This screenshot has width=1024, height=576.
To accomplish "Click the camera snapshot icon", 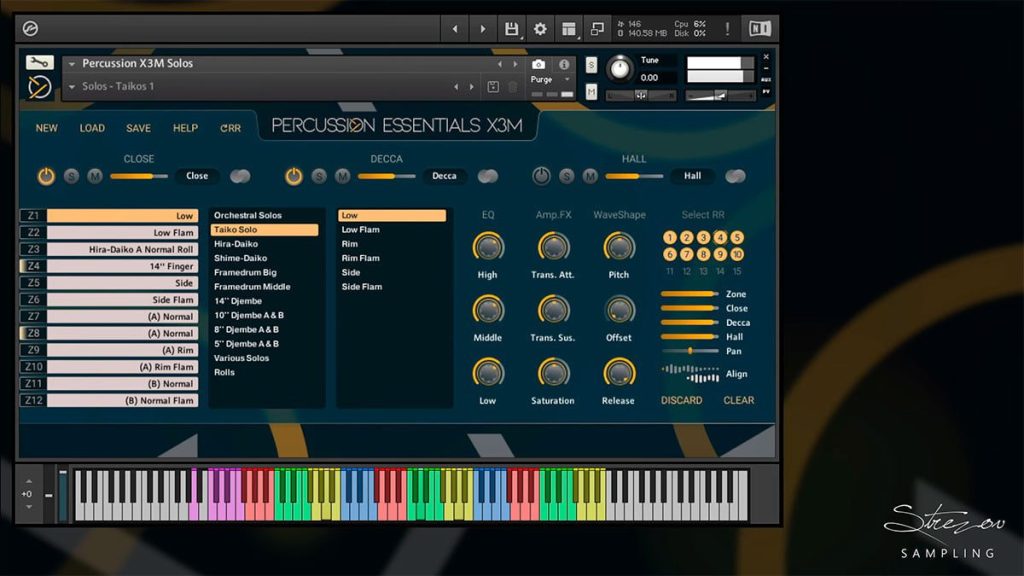I will click(538, 64).
